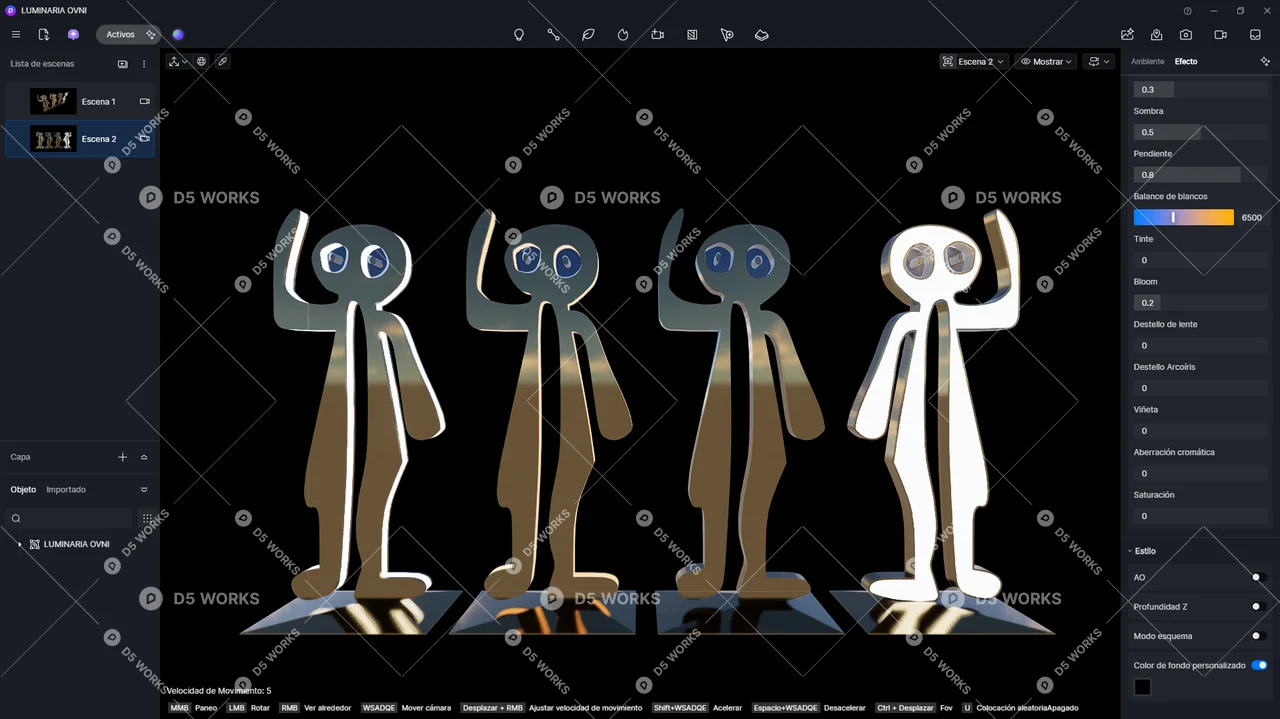Open the hatched material tool icon

tap(692, 34)
